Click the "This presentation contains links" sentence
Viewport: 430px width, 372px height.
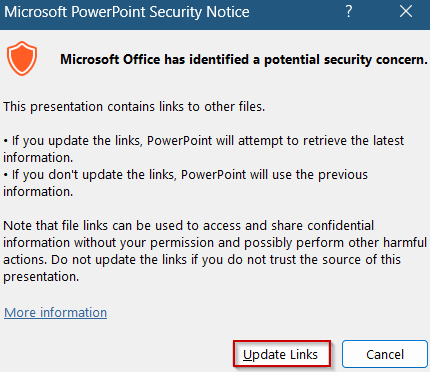[x=134, y=107]
